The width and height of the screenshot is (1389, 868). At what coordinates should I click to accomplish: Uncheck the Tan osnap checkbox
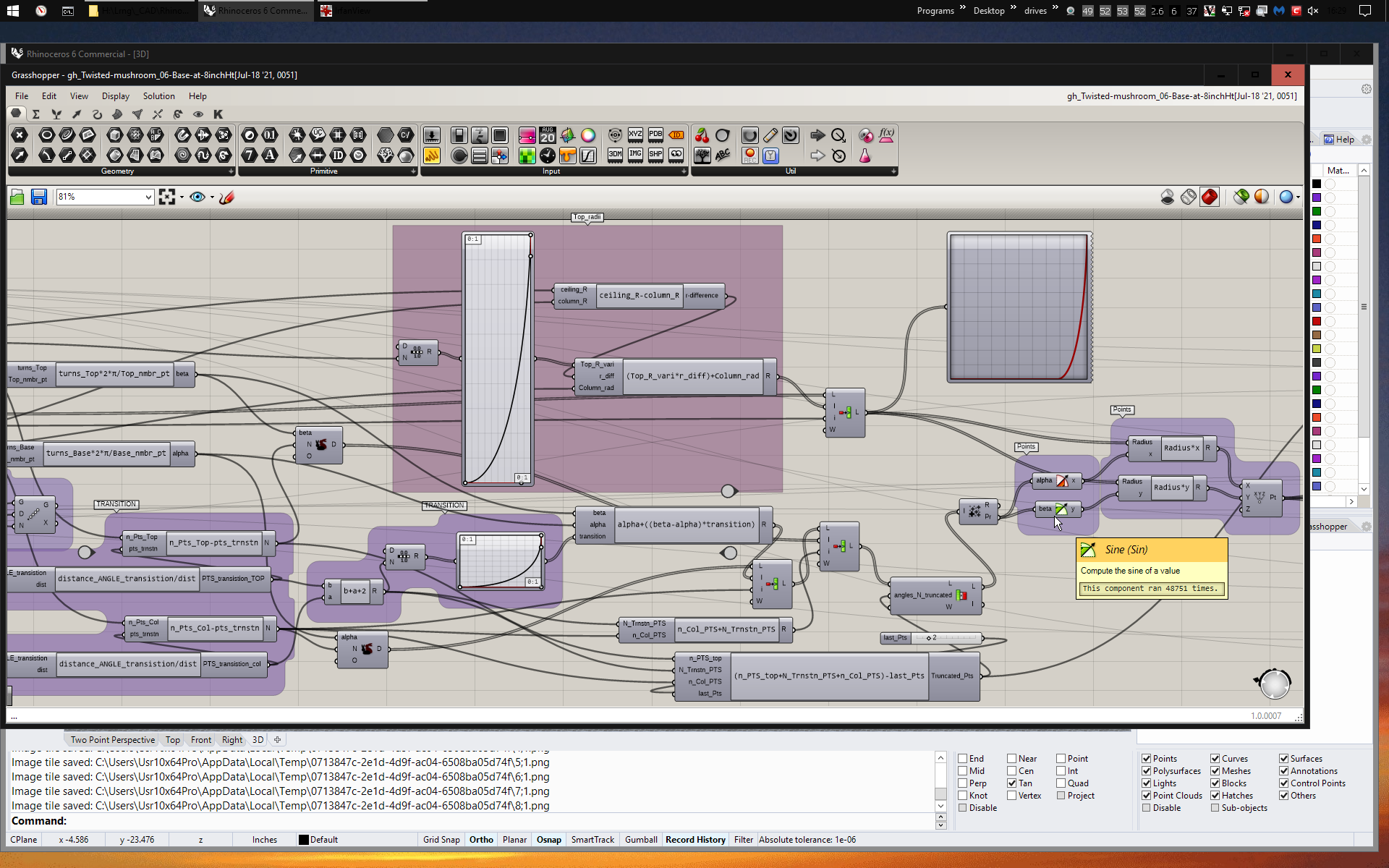point(1012,783)
